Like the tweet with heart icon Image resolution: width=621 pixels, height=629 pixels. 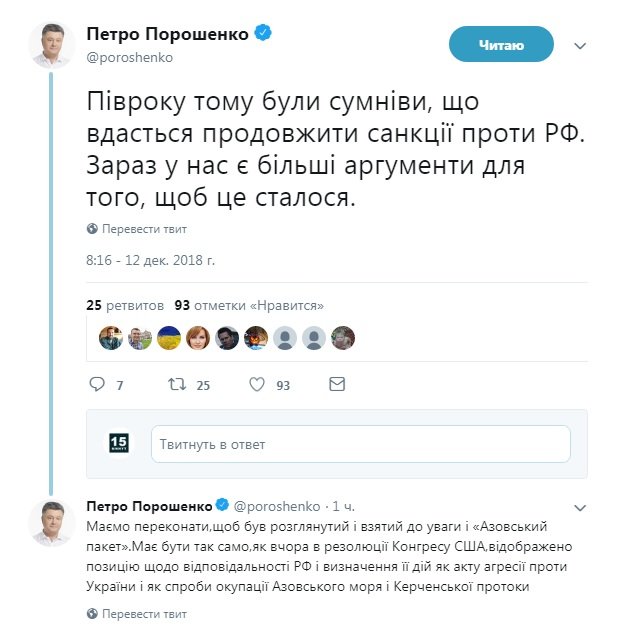point(256,384)
